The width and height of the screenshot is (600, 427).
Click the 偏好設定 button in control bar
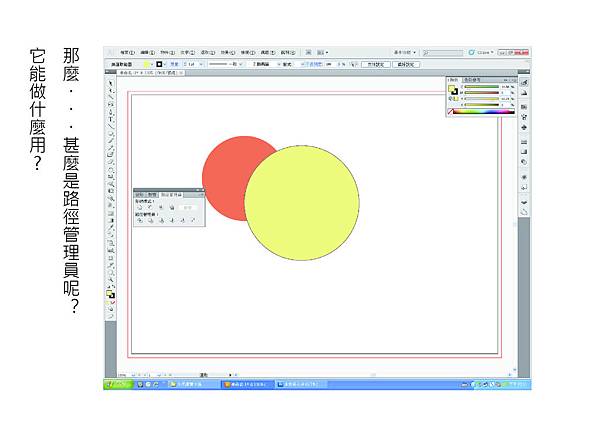click(x=406, y=64)
